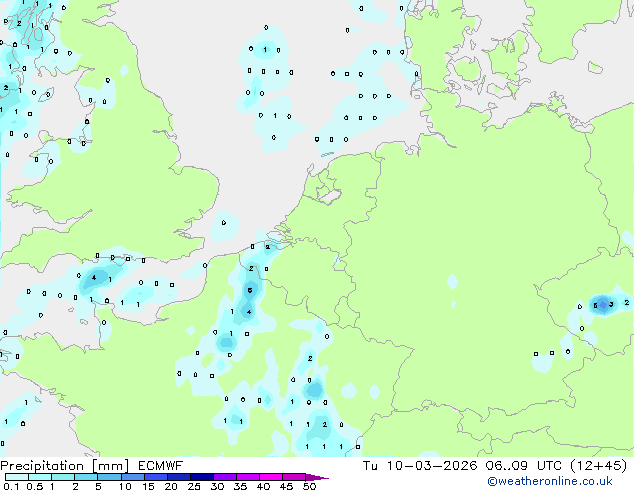The width and height of the screenshot is (634, 490).
Task: Select the 2–5 mm legend color swatch
Action: 86,477
